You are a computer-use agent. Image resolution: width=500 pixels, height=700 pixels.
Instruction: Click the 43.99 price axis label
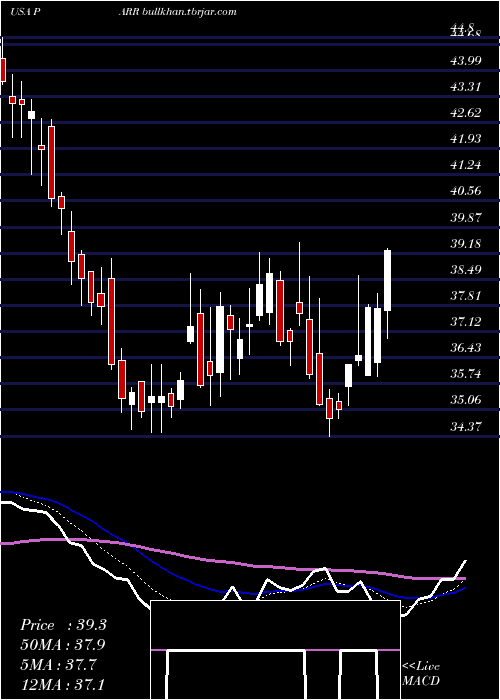[x=466, y=60]
